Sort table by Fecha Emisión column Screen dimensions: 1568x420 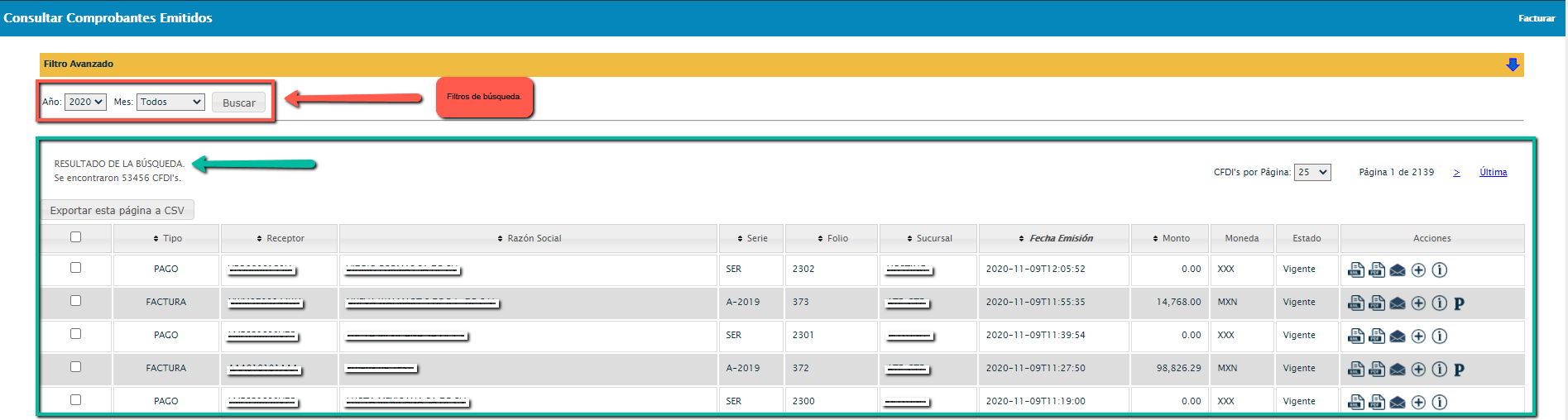point(1056,238)
